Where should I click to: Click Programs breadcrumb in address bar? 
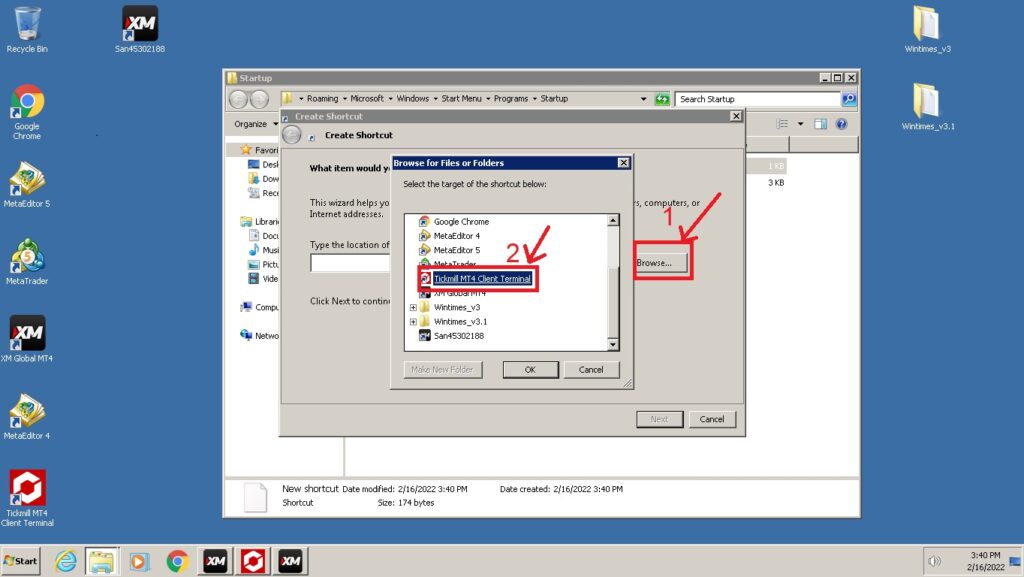tap(511, 99)
